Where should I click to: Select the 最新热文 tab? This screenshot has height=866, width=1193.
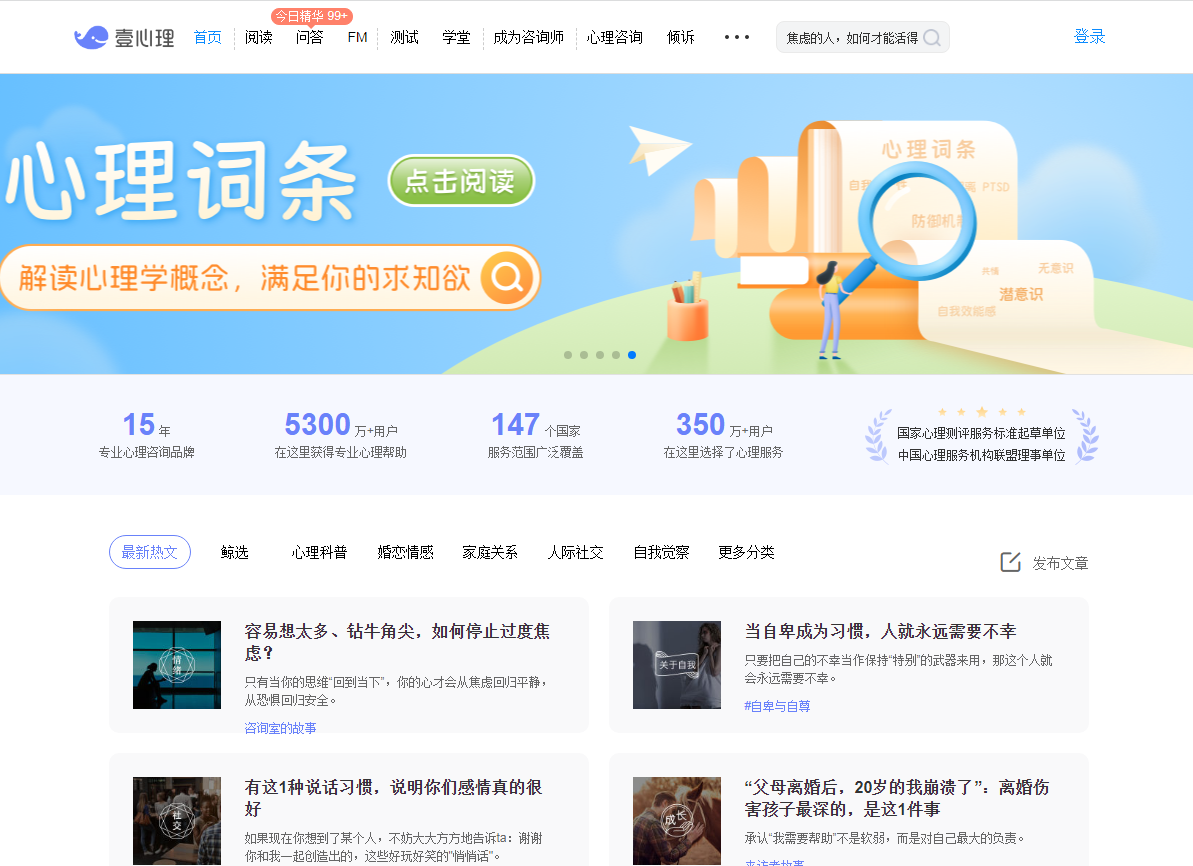coord(150,552)
